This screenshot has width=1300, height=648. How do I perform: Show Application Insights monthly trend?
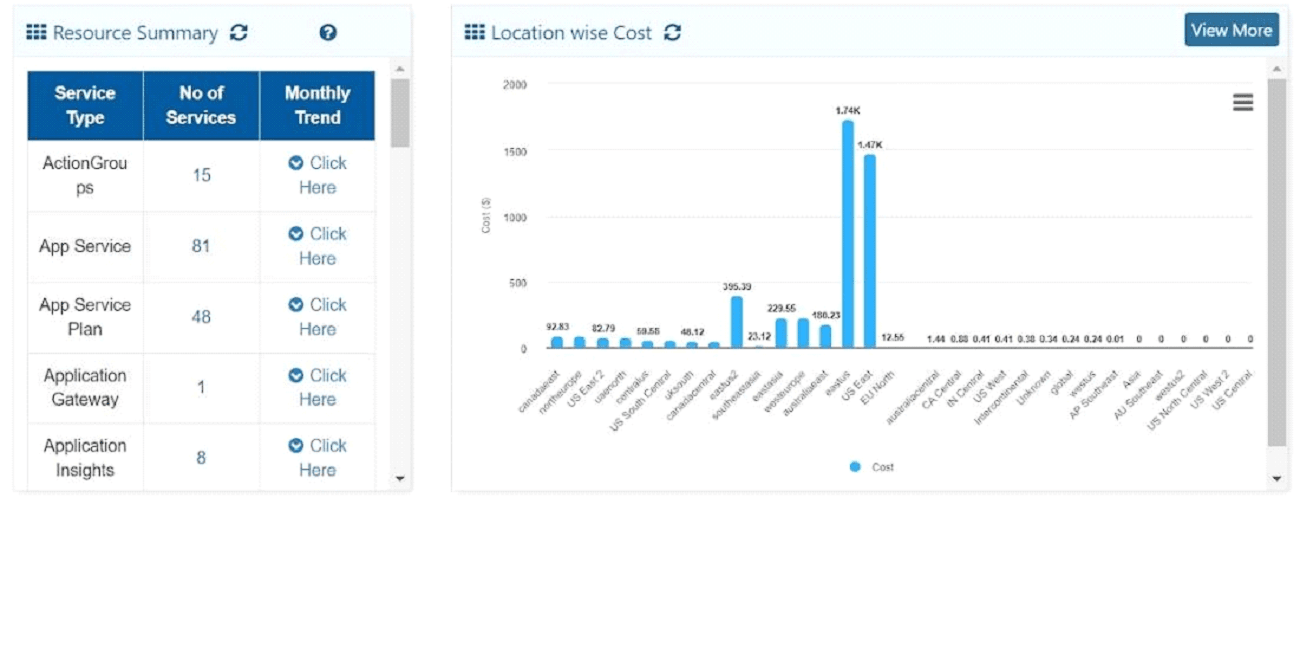(x=317, y=458)
